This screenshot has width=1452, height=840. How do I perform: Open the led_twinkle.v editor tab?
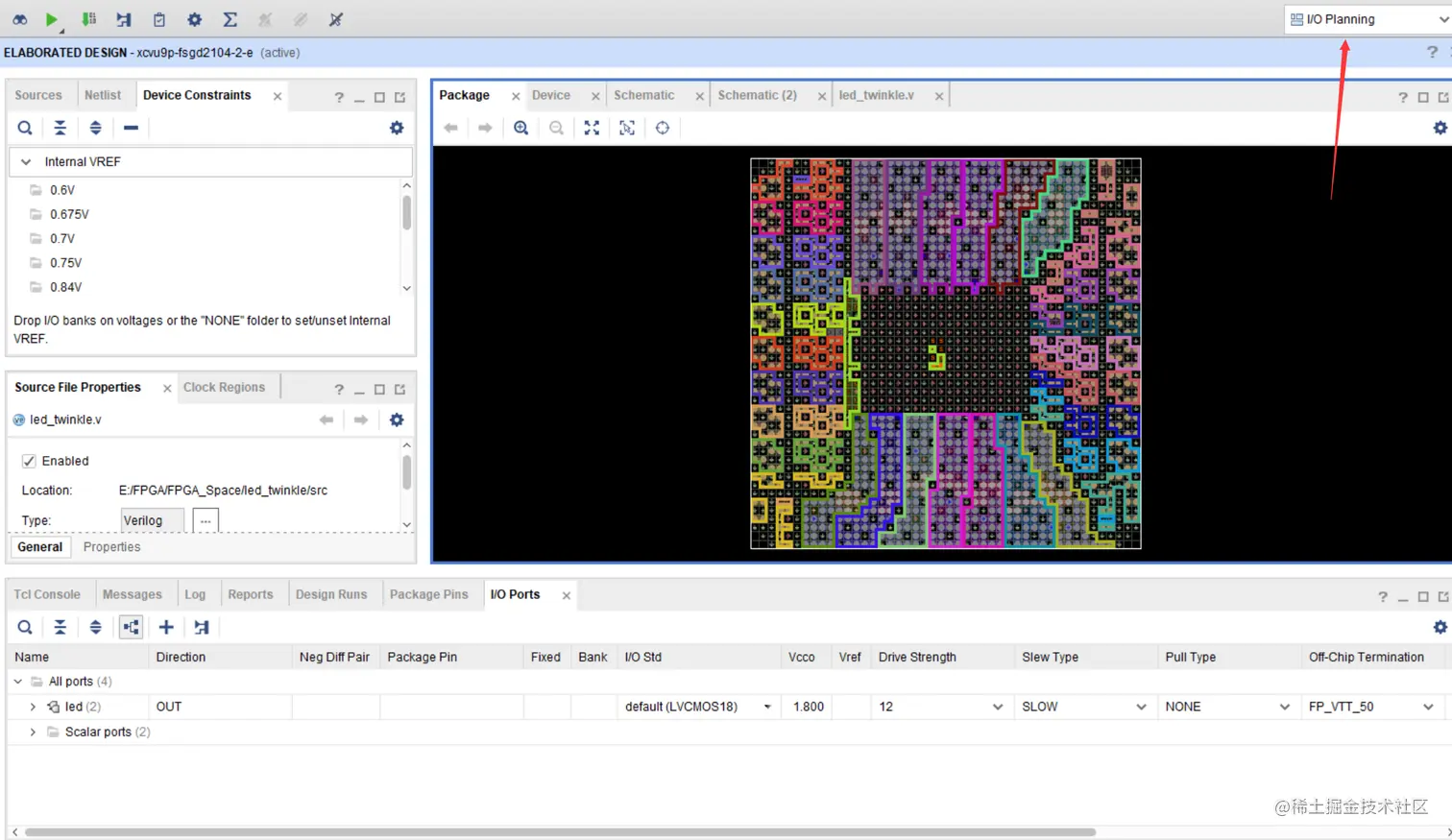[x=877, y=95]
